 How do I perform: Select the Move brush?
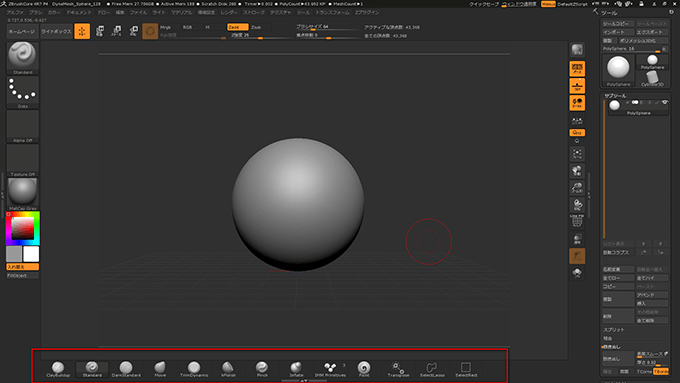pos(160,369)
